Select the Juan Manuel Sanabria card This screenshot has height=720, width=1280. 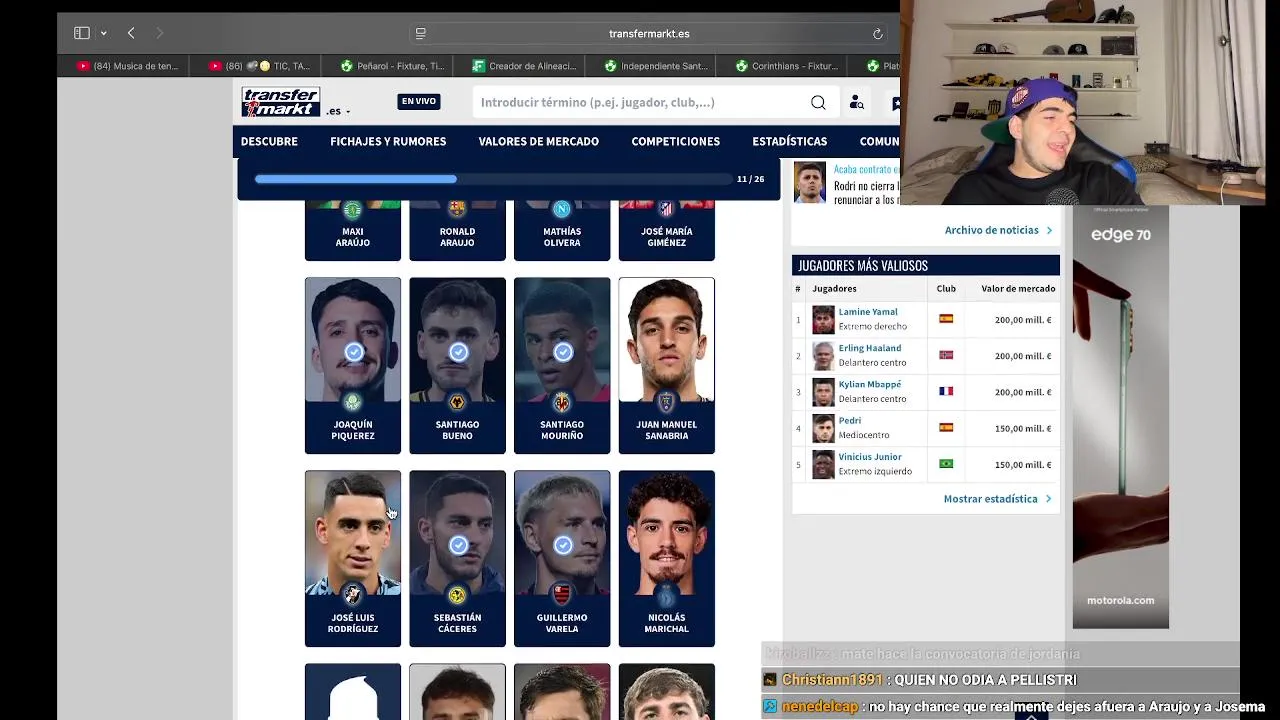(x=666, y=365)
